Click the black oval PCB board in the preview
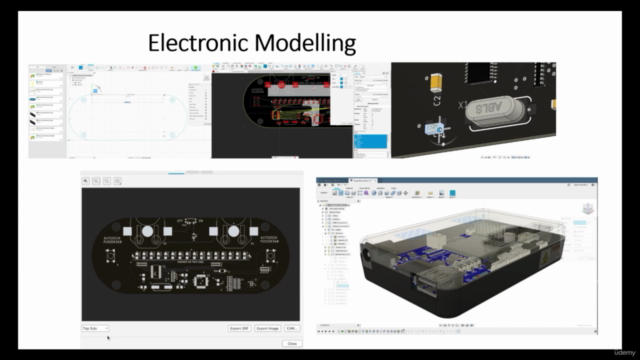Viewport: 640px width, 360px height. click(191, 256)
